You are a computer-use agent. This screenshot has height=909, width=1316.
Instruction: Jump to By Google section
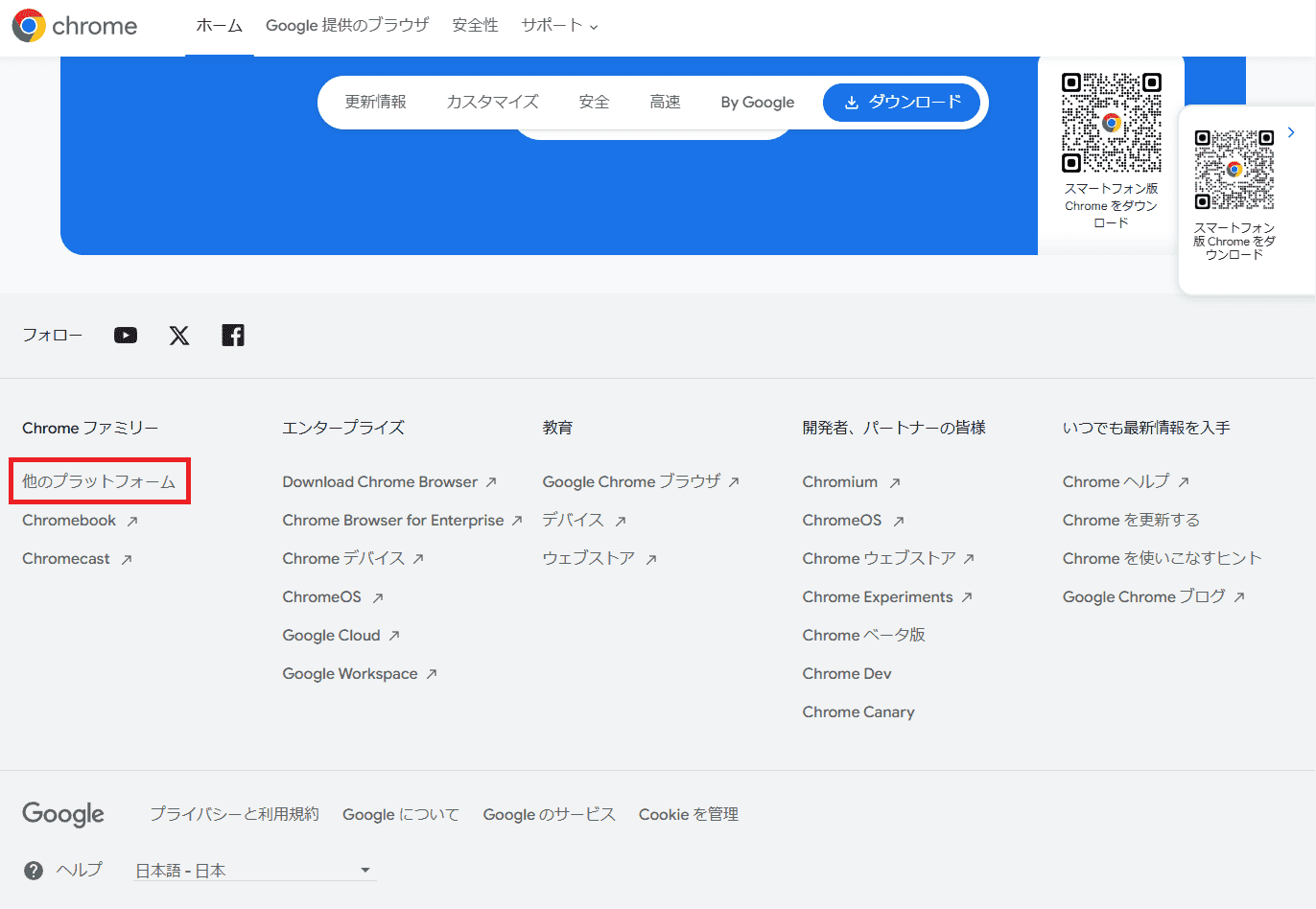758,102
